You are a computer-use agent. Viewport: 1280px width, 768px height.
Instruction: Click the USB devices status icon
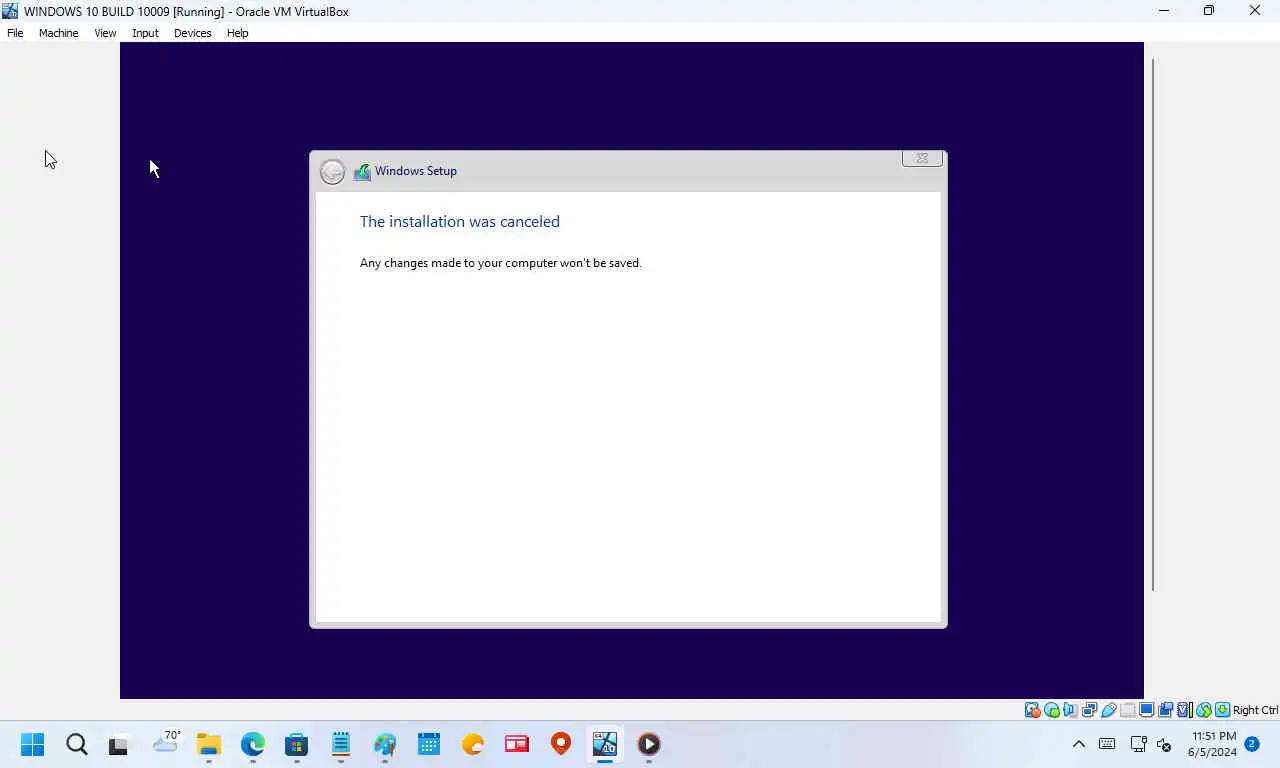[x=1108, y=710]
